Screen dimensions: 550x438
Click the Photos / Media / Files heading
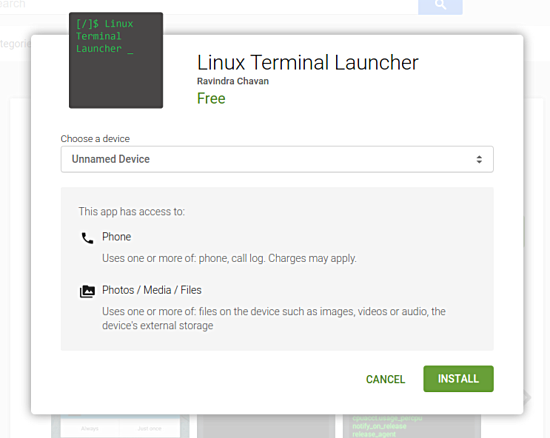[152, 290]
